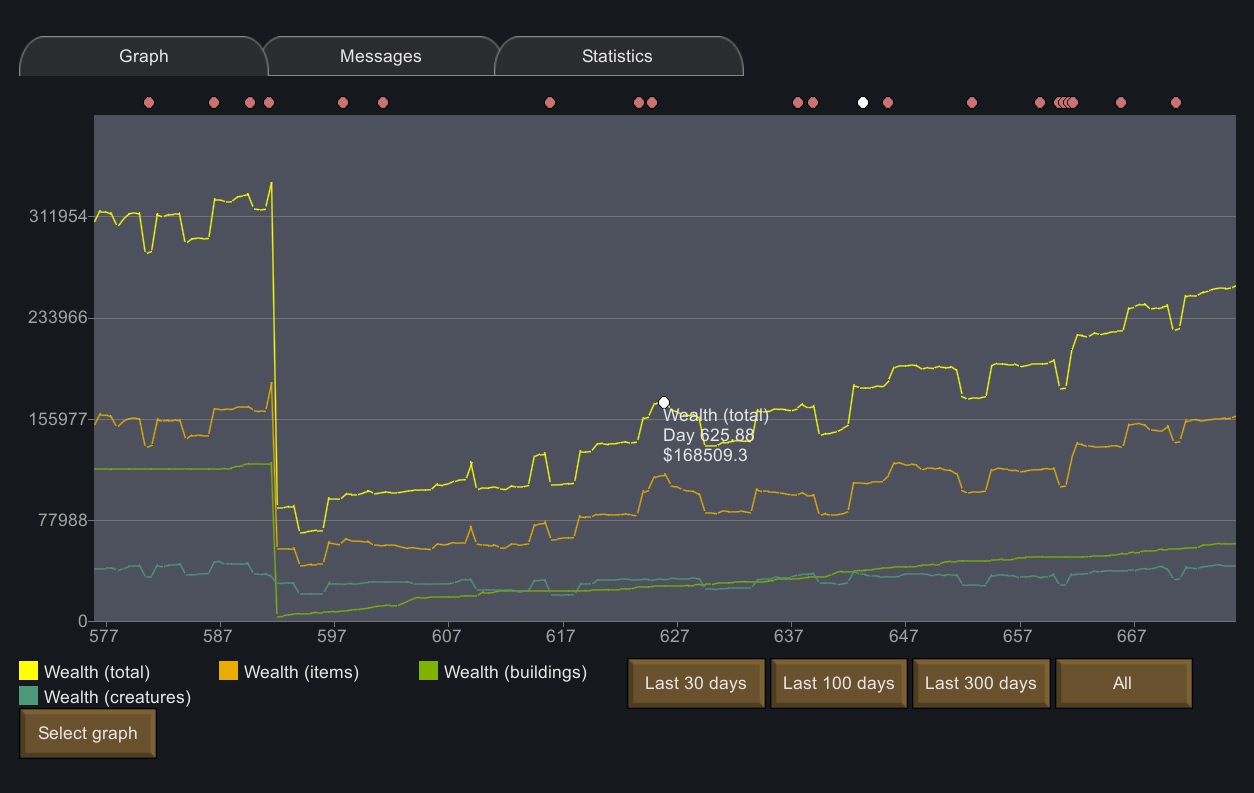Click the event marker near day 581

(x=149, y=102)
